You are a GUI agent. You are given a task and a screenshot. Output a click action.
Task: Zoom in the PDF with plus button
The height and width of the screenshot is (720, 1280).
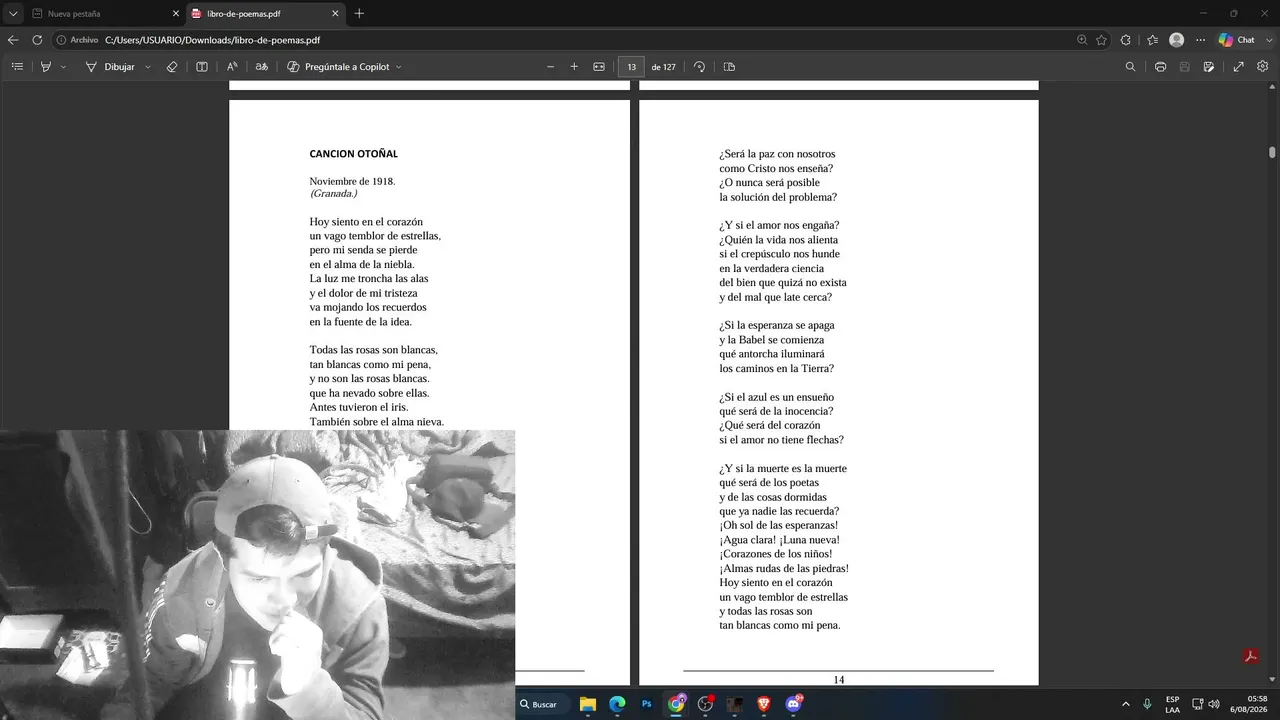click(x=574, y=67)
